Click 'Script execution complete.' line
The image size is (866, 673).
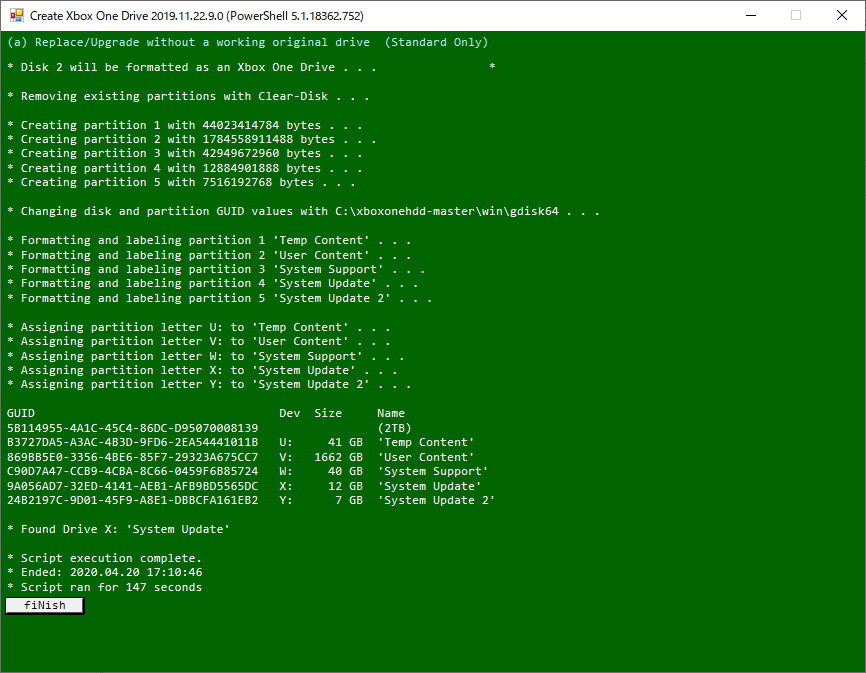coord(104,559)
